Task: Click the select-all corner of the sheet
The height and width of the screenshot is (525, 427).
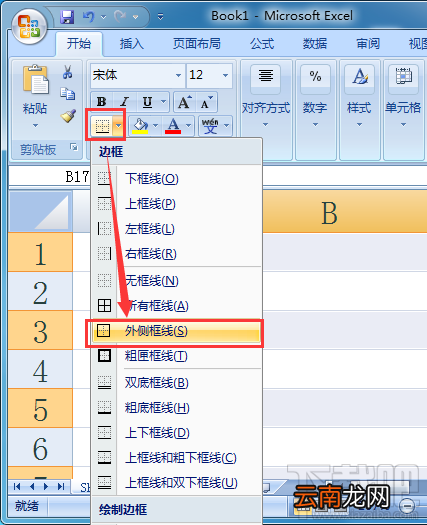Action: click(x=41, y=212)
